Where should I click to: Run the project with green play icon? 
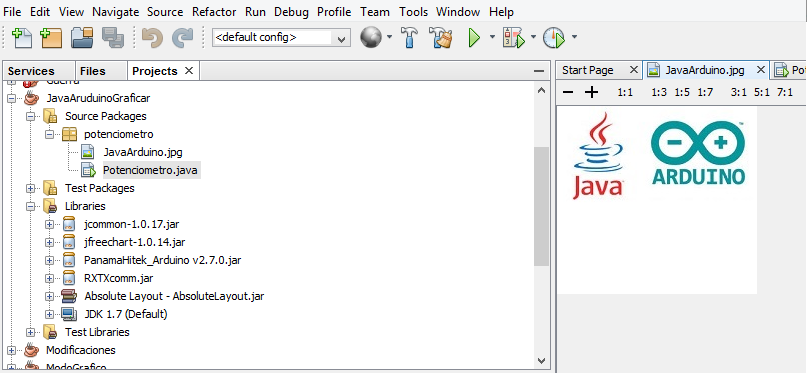pos(474,38)
